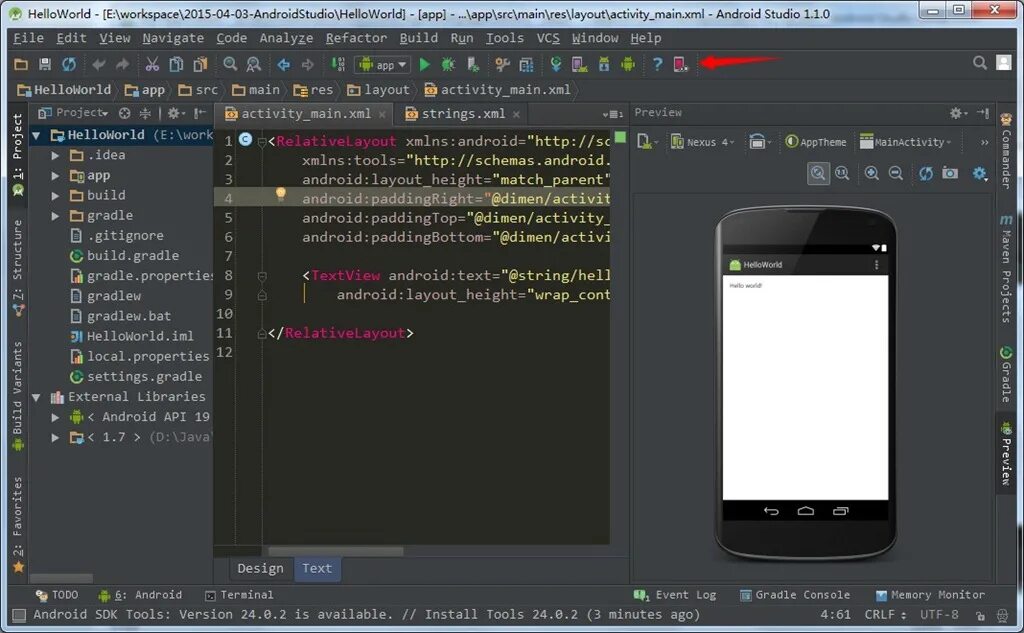Switch to the Design tab
1024x633 pixels.
[260, 568]
